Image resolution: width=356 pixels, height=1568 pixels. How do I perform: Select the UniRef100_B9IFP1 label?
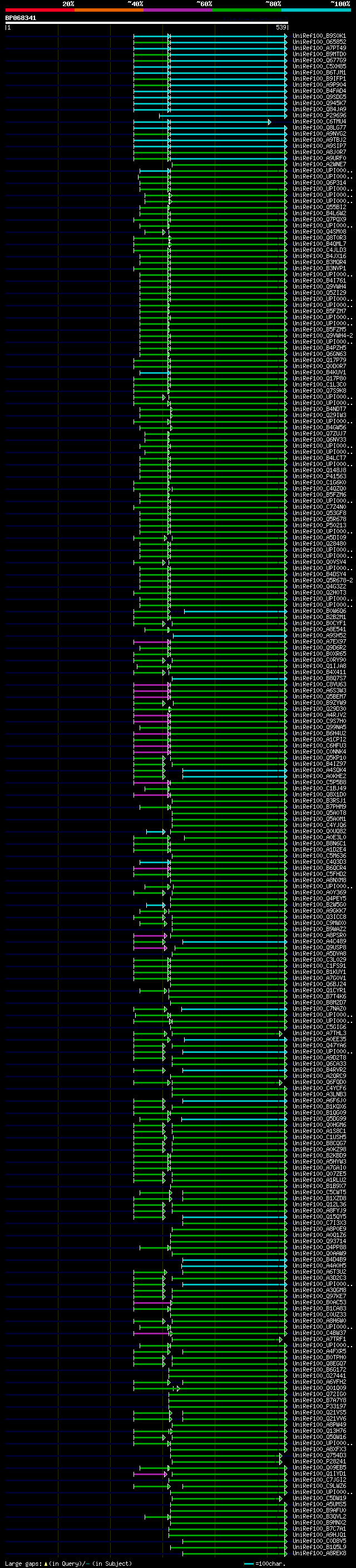(319, 78)
